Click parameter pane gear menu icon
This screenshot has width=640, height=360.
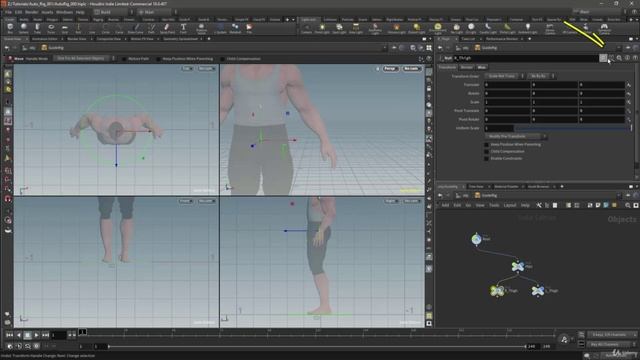(x=603, y=58)
